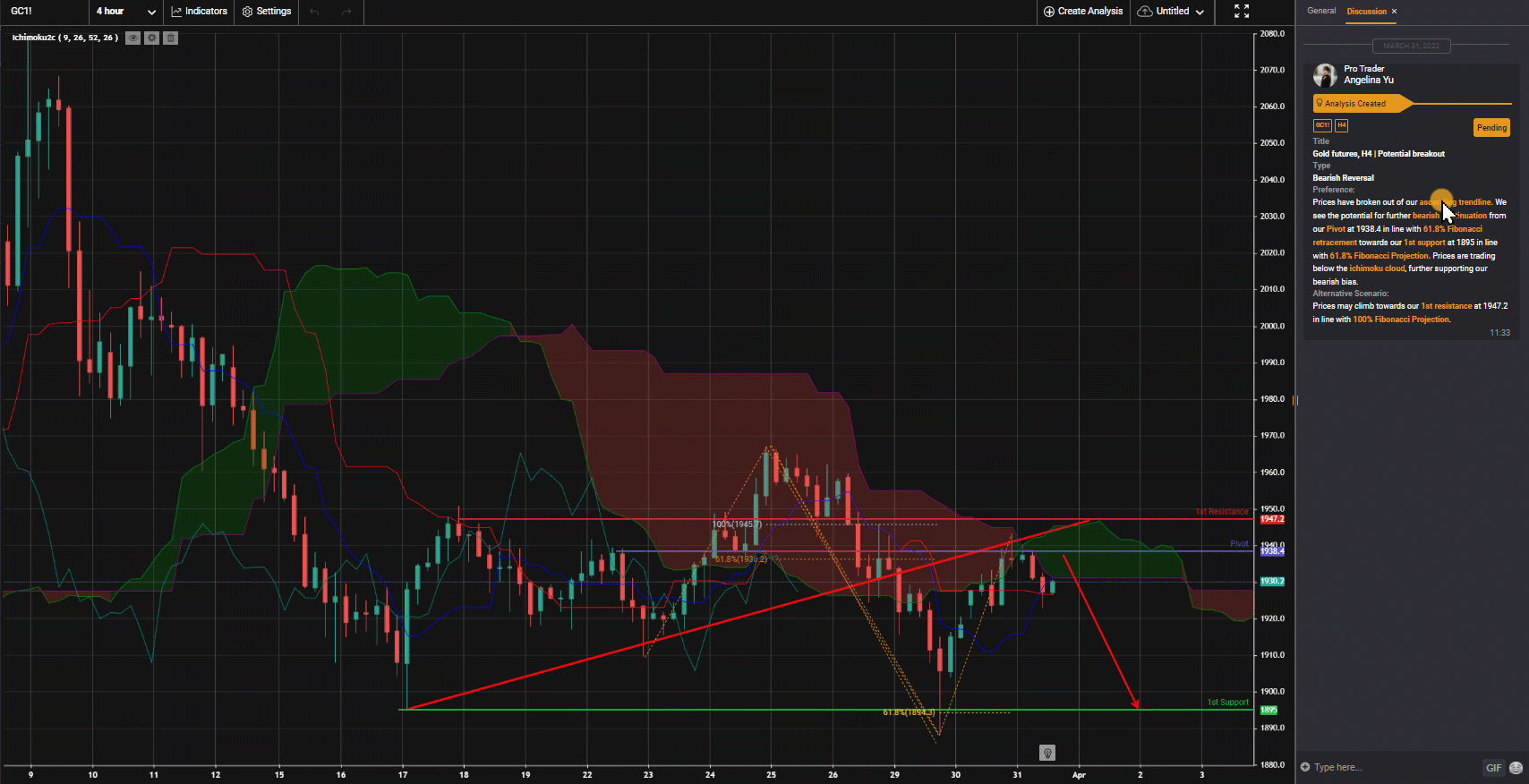Click the redo arrow icon

(x=346, y=12)
